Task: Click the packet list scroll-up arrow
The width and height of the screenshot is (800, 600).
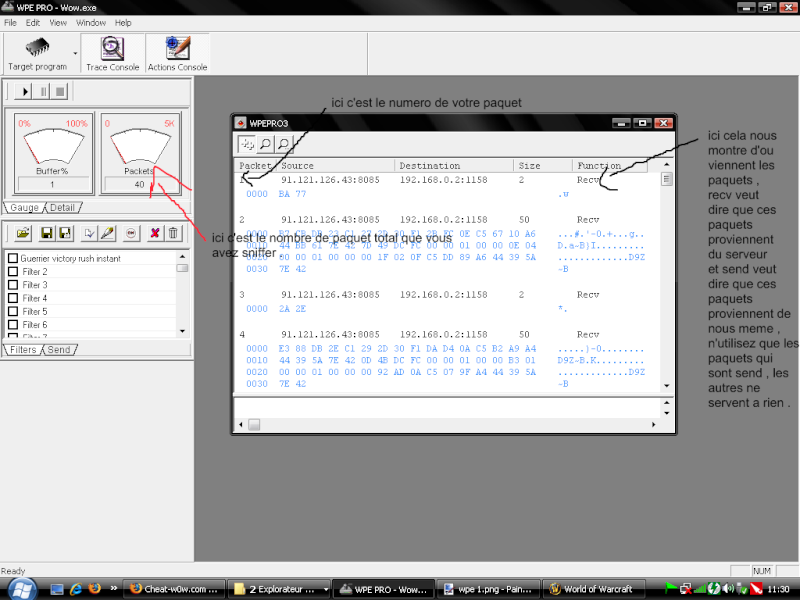Action: pos(666,165)
